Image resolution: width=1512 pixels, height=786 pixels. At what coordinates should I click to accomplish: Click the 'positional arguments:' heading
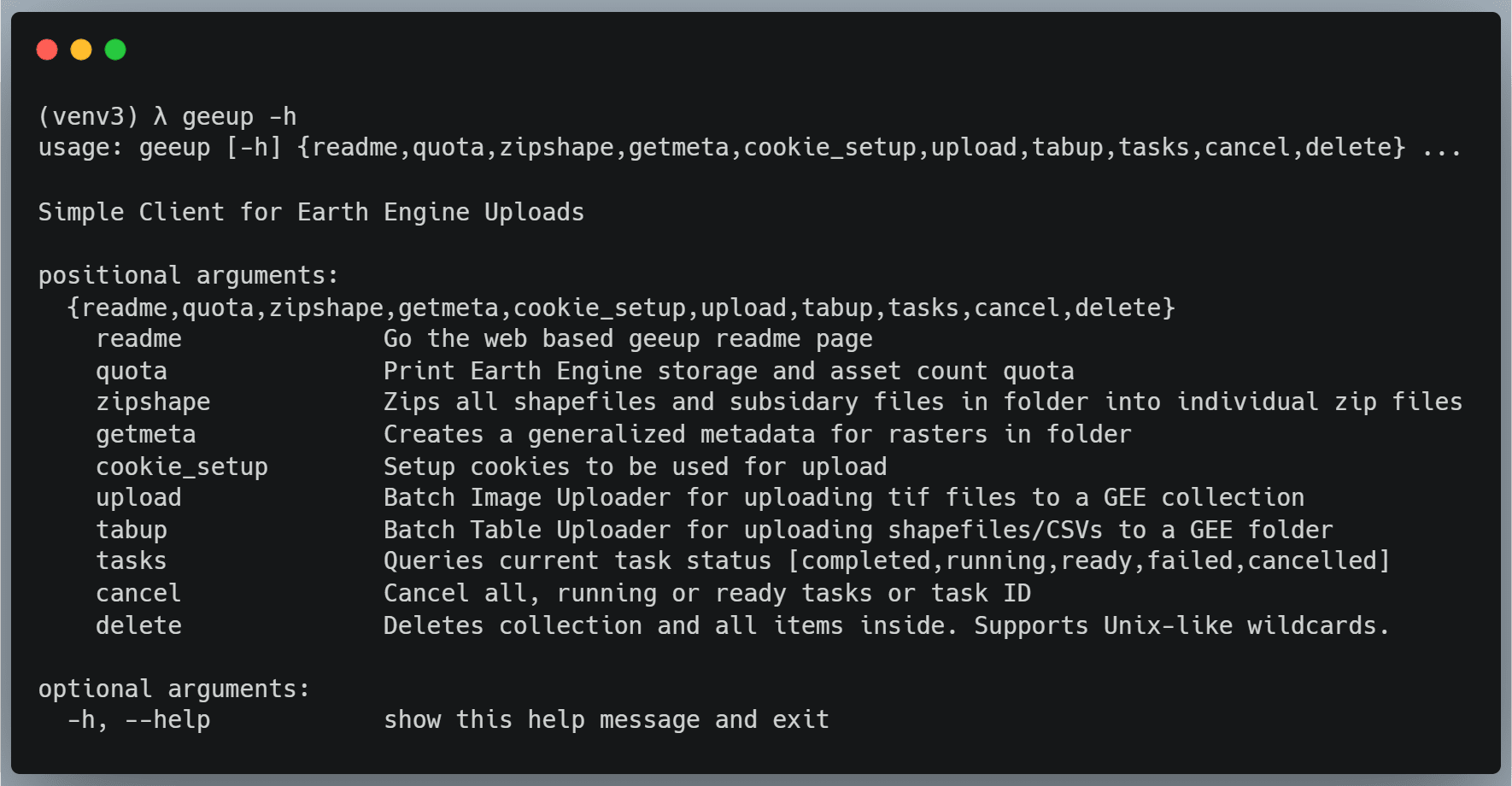(x=189, y=276)
